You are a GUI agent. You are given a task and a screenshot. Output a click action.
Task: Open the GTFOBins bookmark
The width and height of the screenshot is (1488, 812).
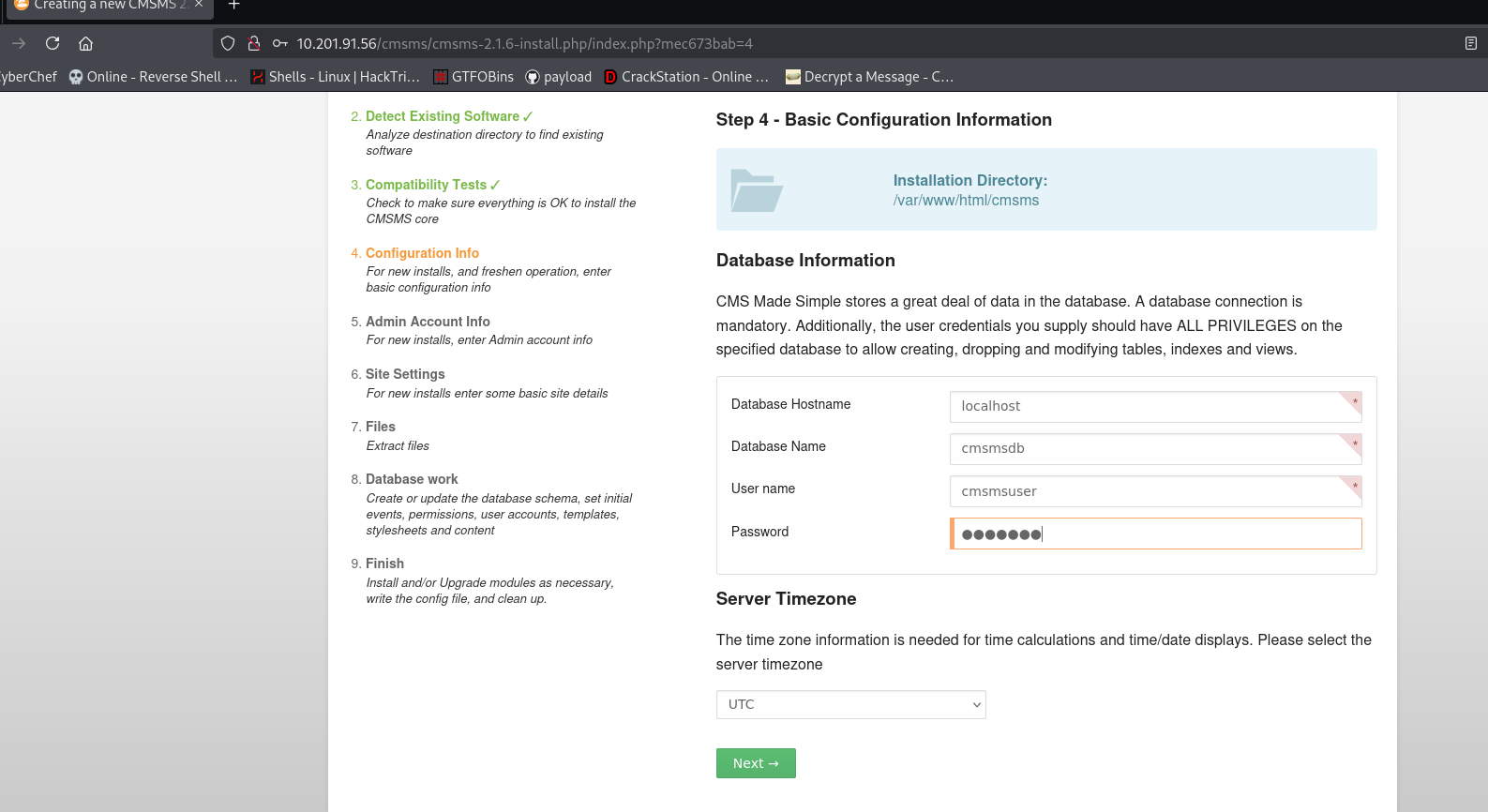pos(473,77)
